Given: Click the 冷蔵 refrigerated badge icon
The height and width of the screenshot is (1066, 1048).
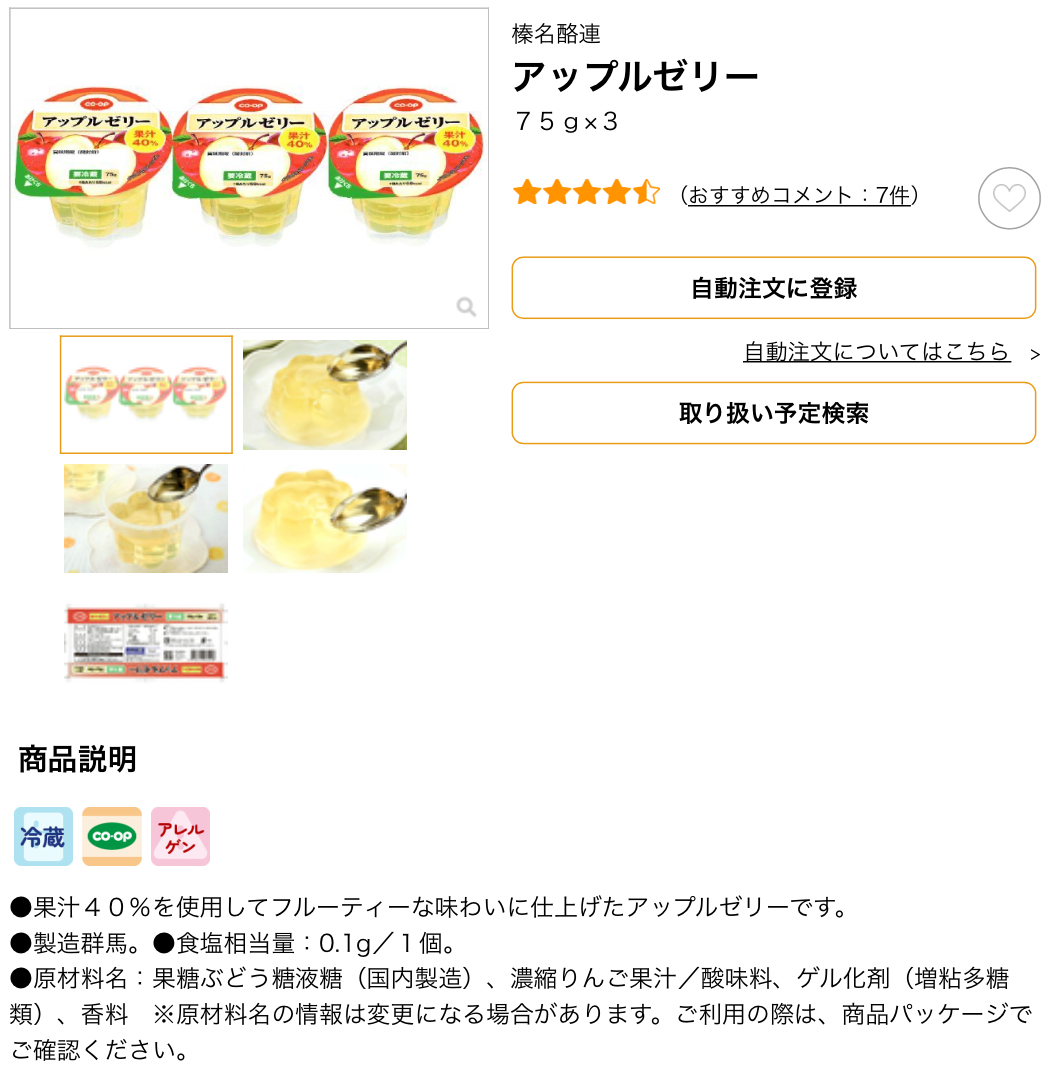Looking at the screenshot, I should (x=43, y=836).
